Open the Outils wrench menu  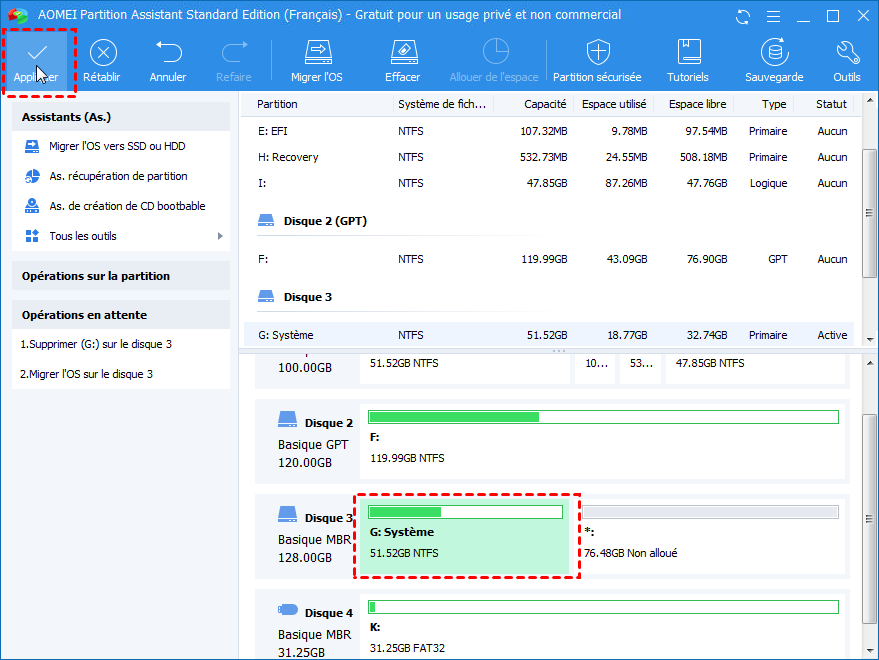pyautogui.click(x=847, y=61)
